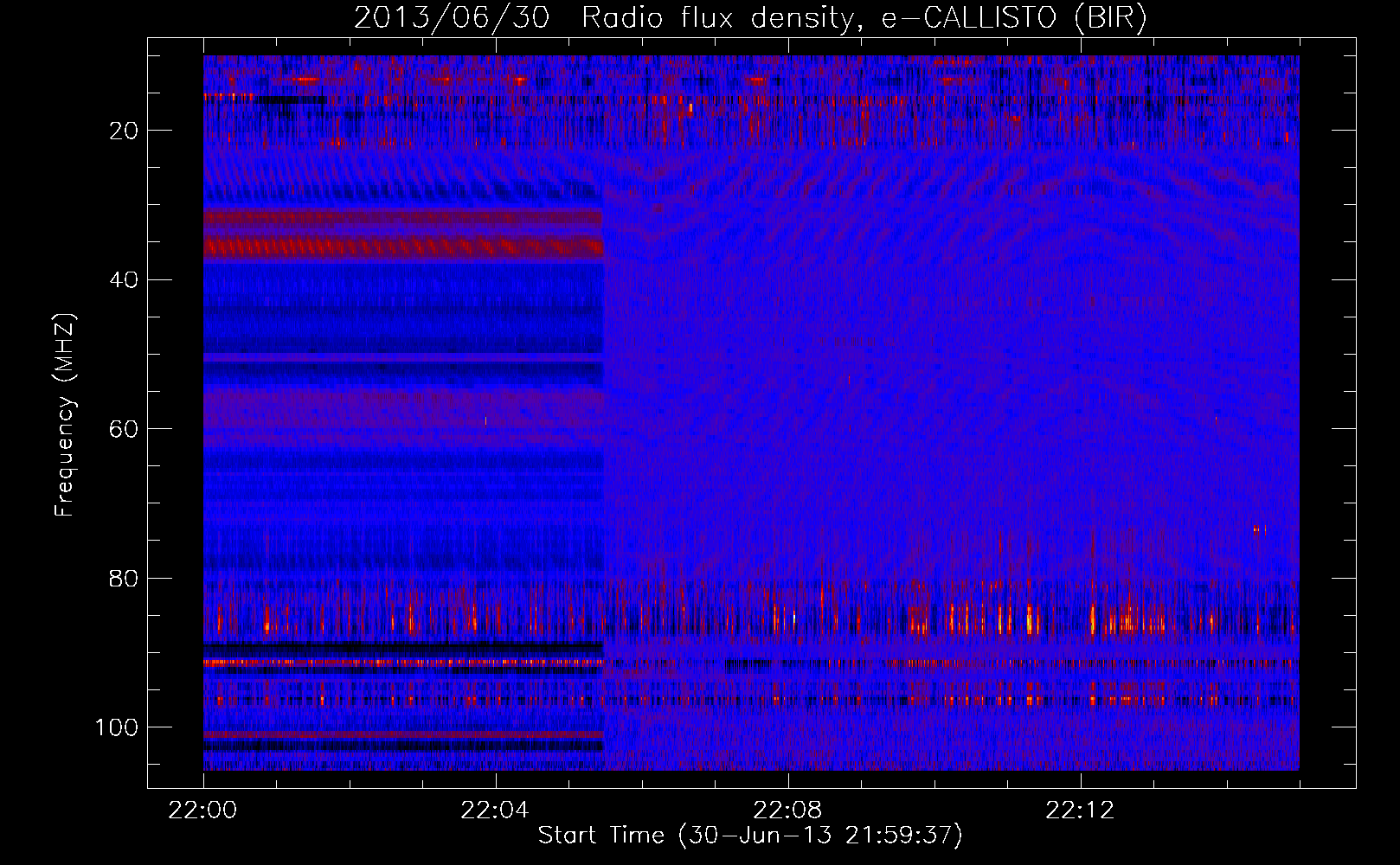Click the "22:04" time tick label
This screenshot has width=1400, height=865.
[x=495, y=811]
